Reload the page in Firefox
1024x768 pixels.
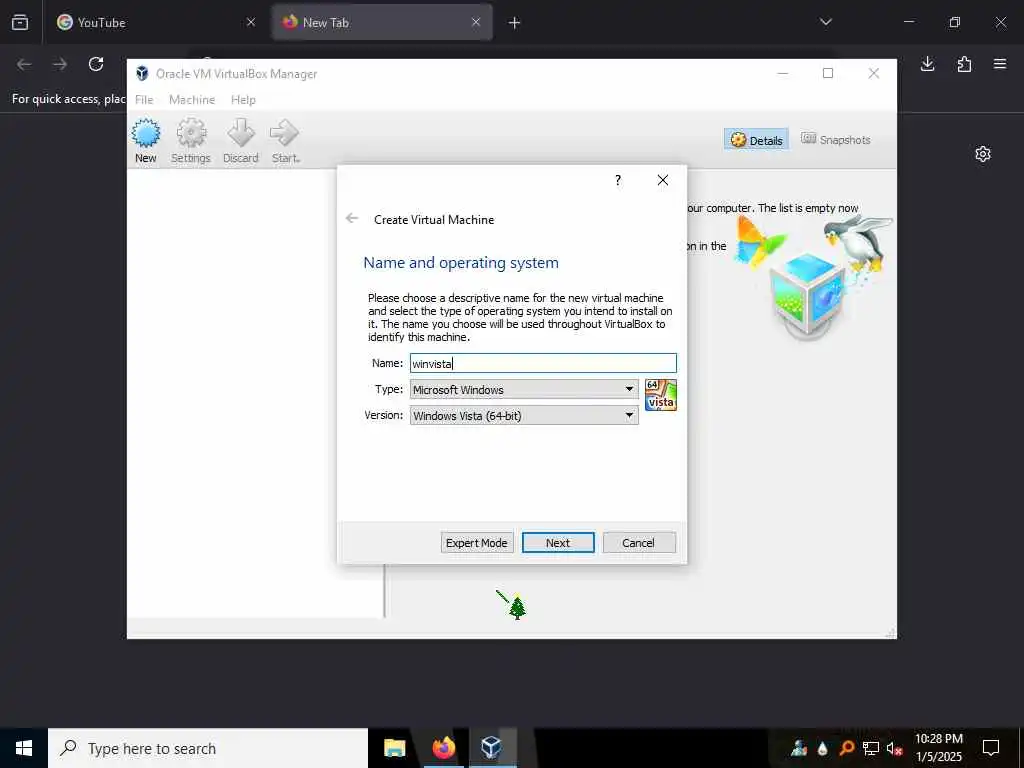(96, 64)
